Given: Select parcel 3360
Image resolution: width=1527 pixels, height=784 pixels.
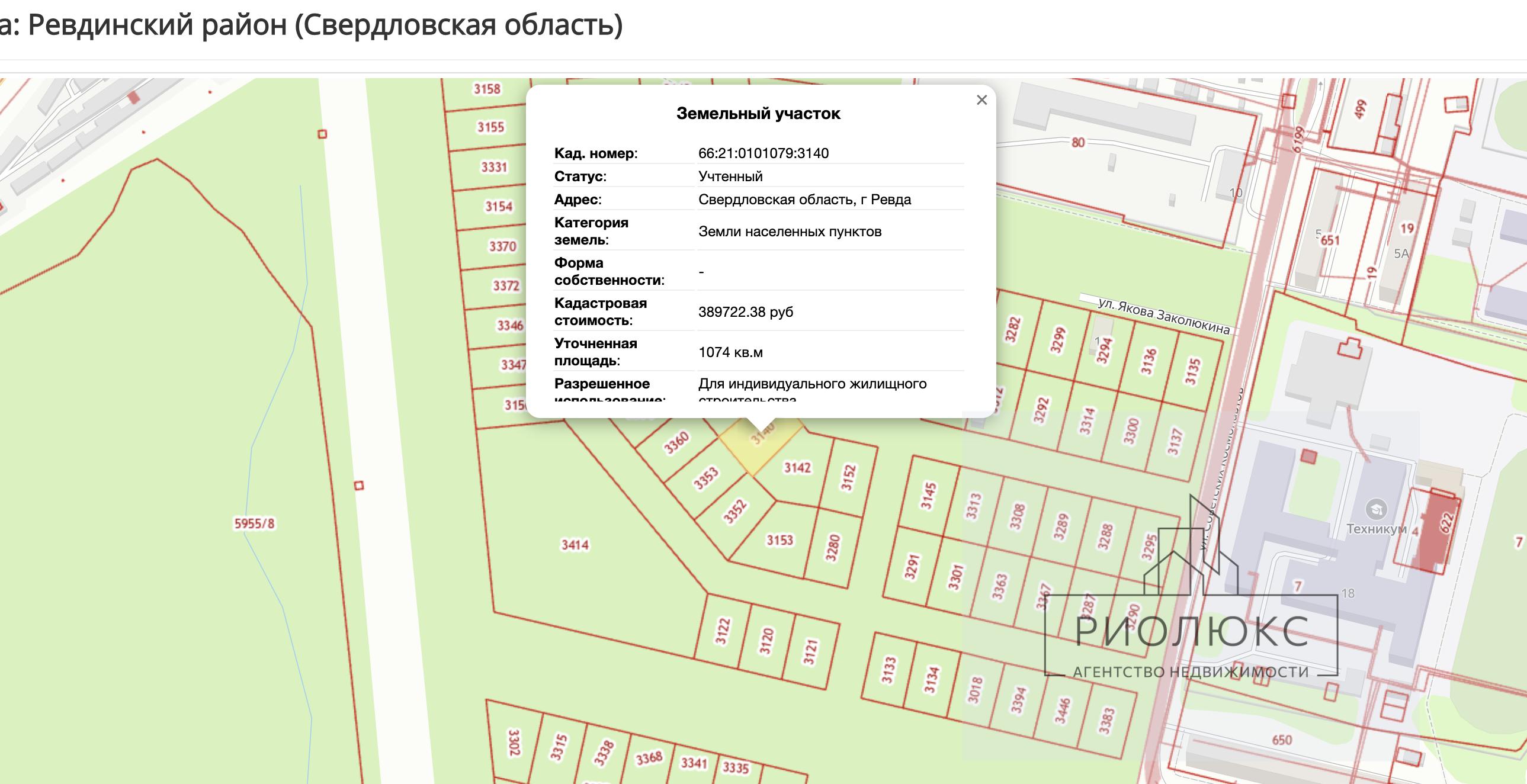Looking at the screenshot, I should pyautogui.click(x=676, y=443).
